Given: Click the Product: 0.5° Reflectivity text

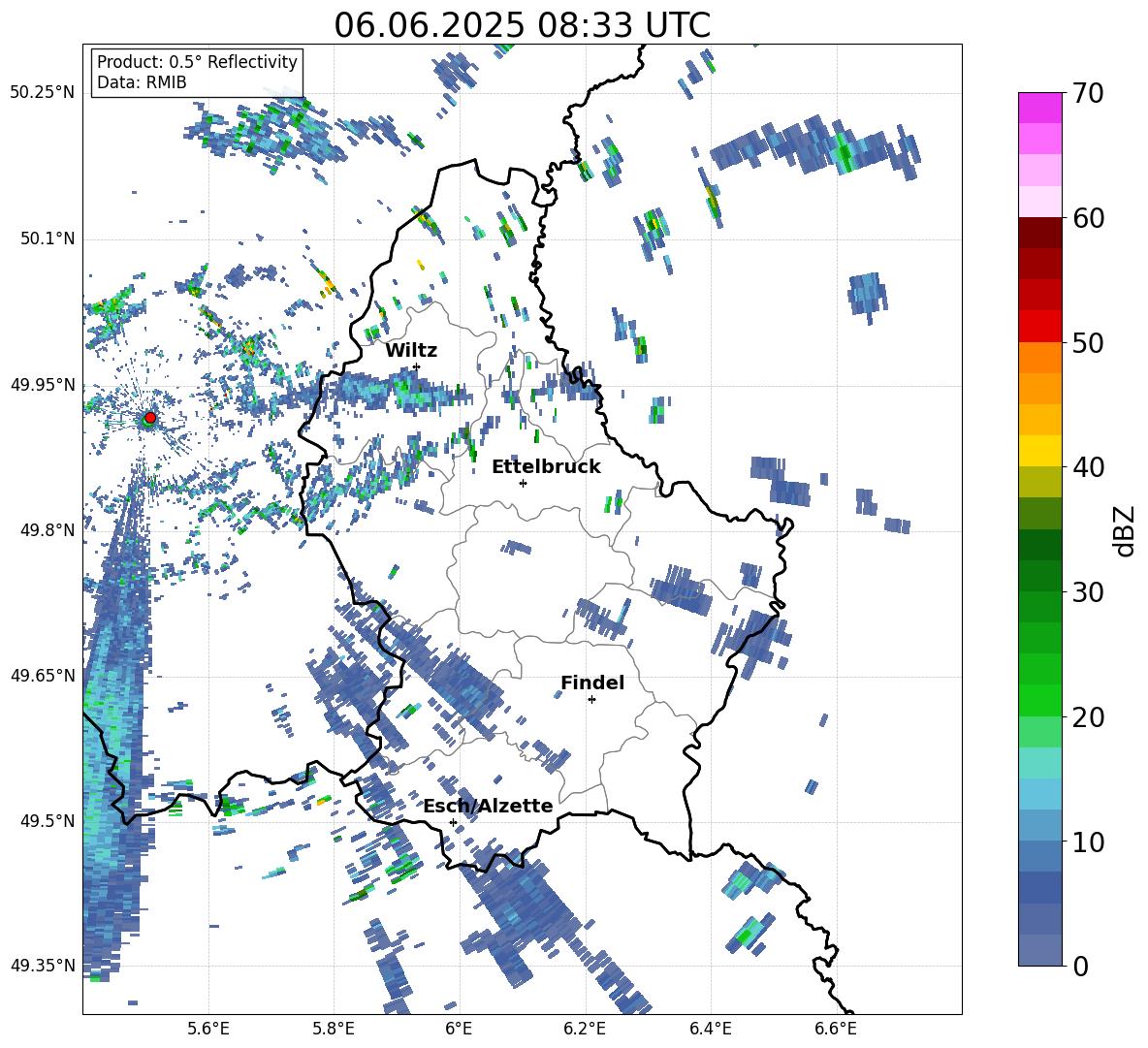Looking at the screenshot, I should click(197, 62).
